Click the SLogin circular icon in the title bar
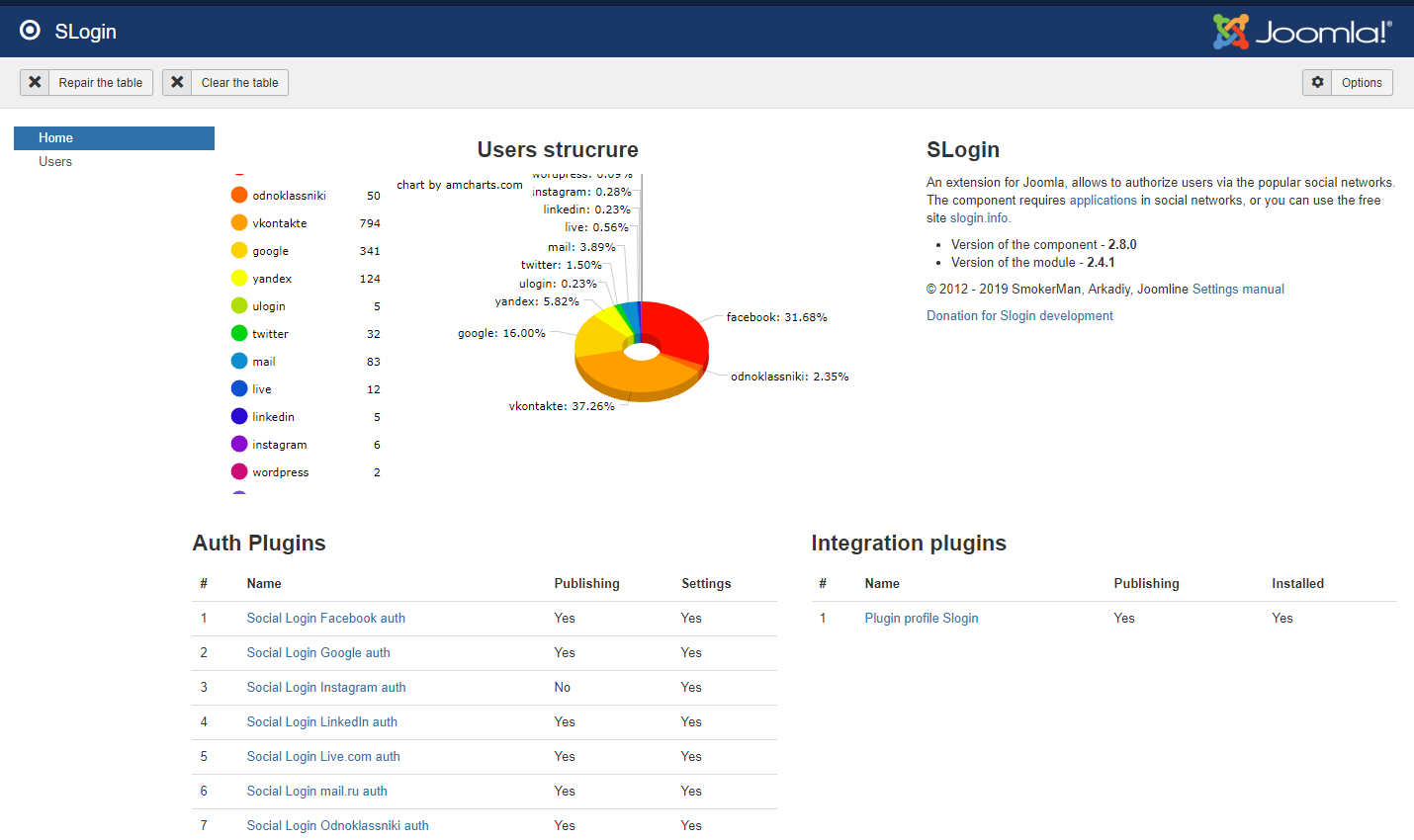Screen dimensions: 1414x840 point(30,30)
